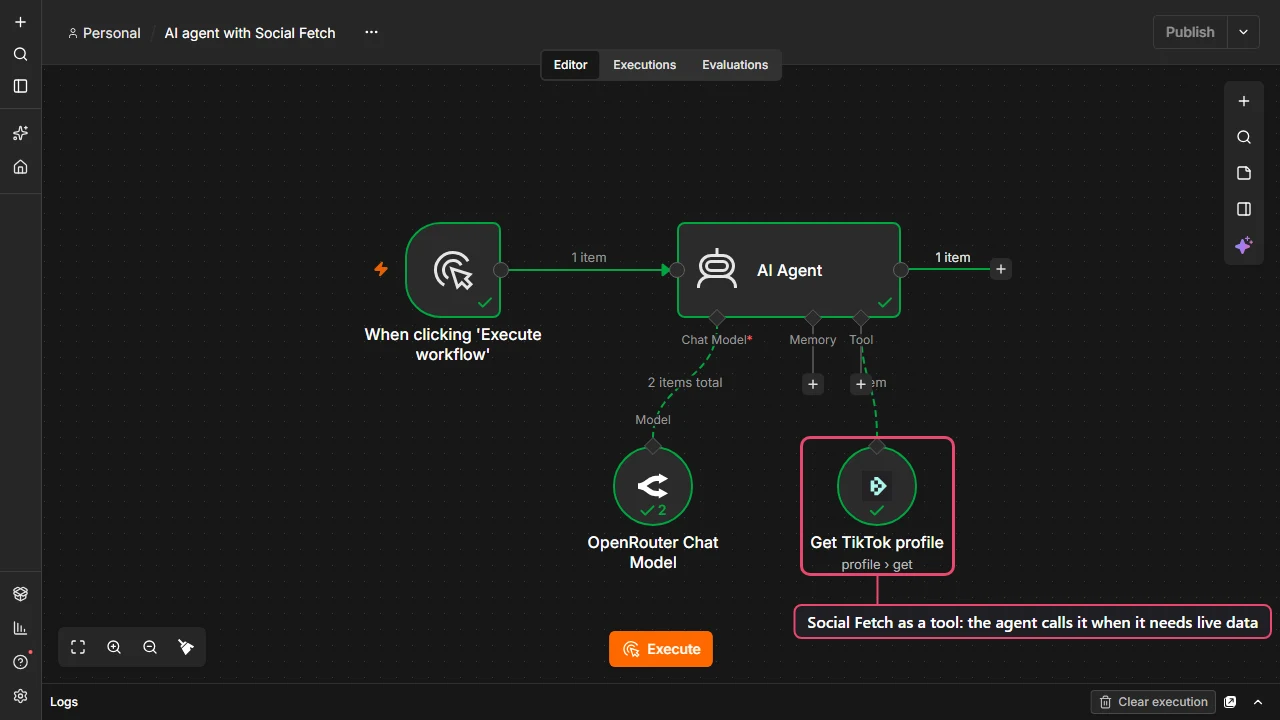1280x720 pixels.
Task: Add a node with the right toolbar plus
Action: (x=1244, y=101)
